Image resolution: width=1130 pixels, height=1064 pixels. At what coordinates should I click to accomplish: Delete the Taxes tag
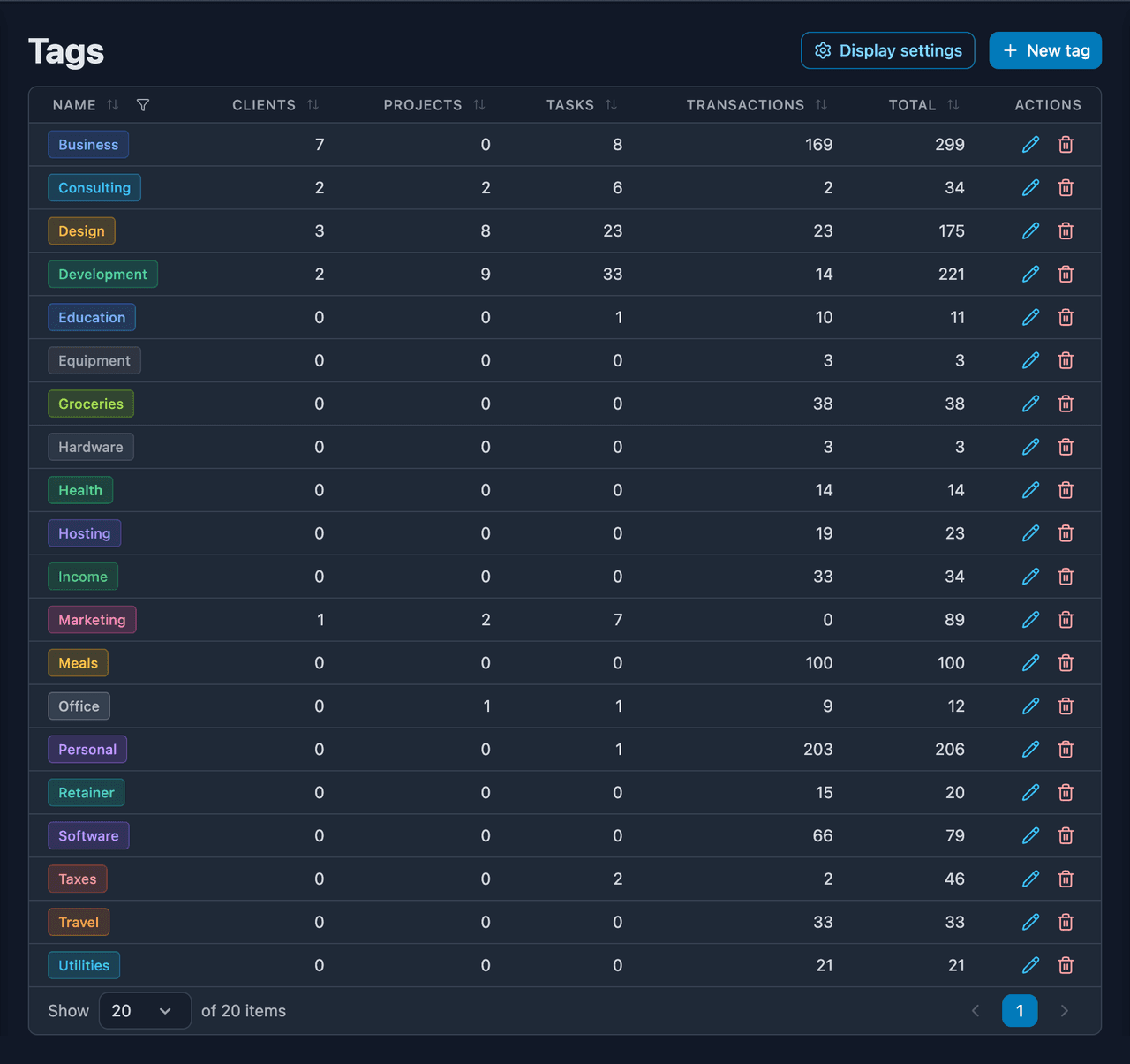pos(1066,880)
